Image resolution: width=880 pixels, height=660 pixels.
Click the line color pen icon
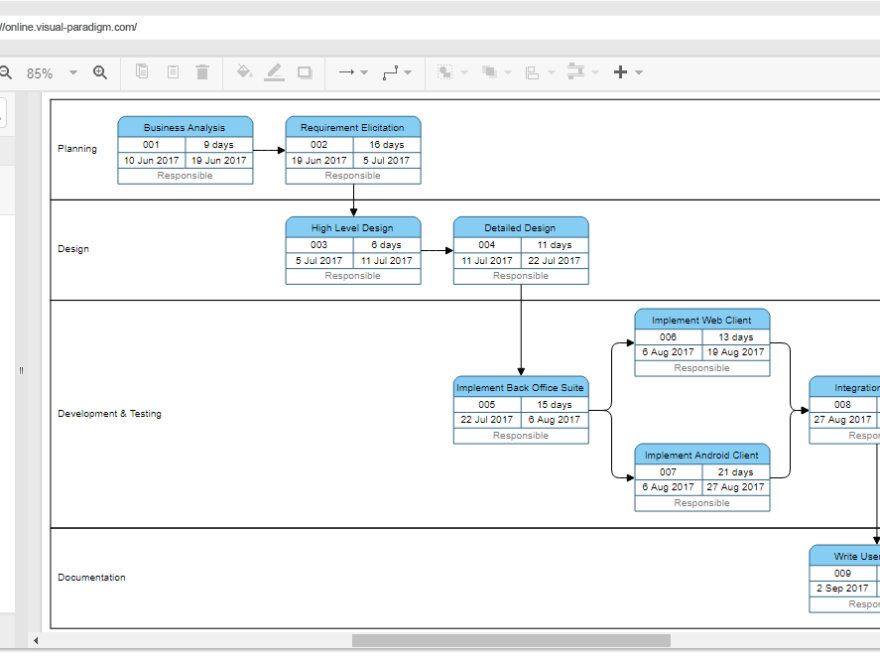pyautogui.click(x=274, y=72)
